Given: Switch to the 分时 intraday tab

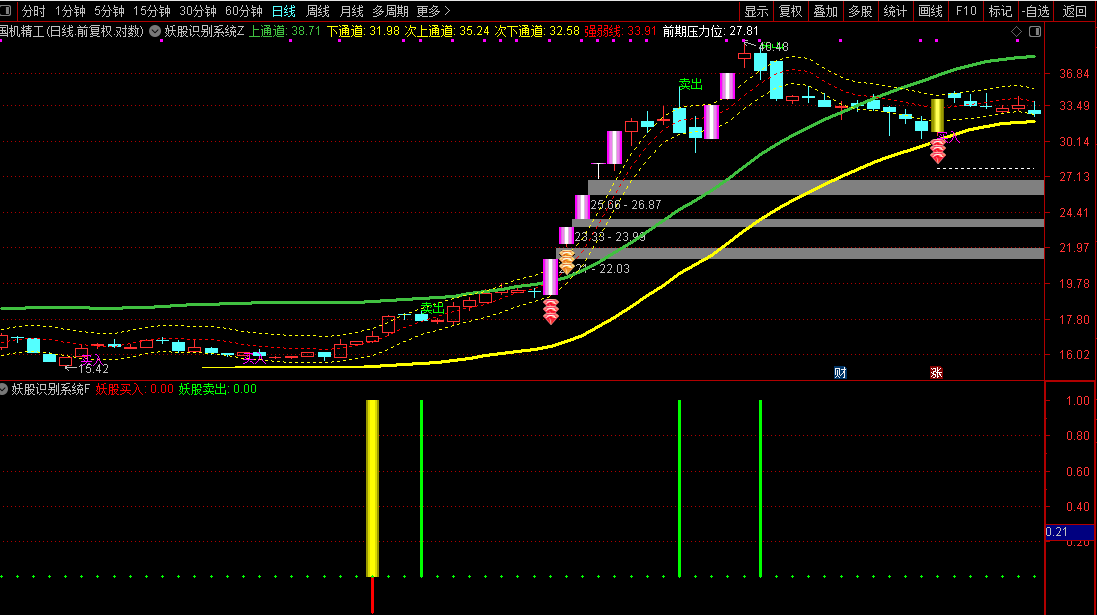Looking at the screenshot, I should pos(33,11).
